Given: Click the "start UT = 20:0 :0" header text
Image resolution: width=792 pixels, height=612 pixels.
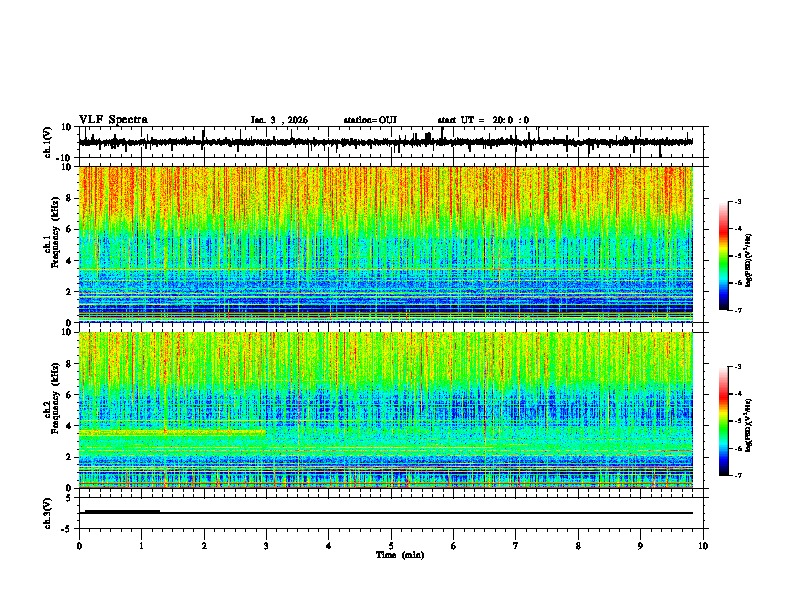Looking at the screenshot, I should coord(483,120).
